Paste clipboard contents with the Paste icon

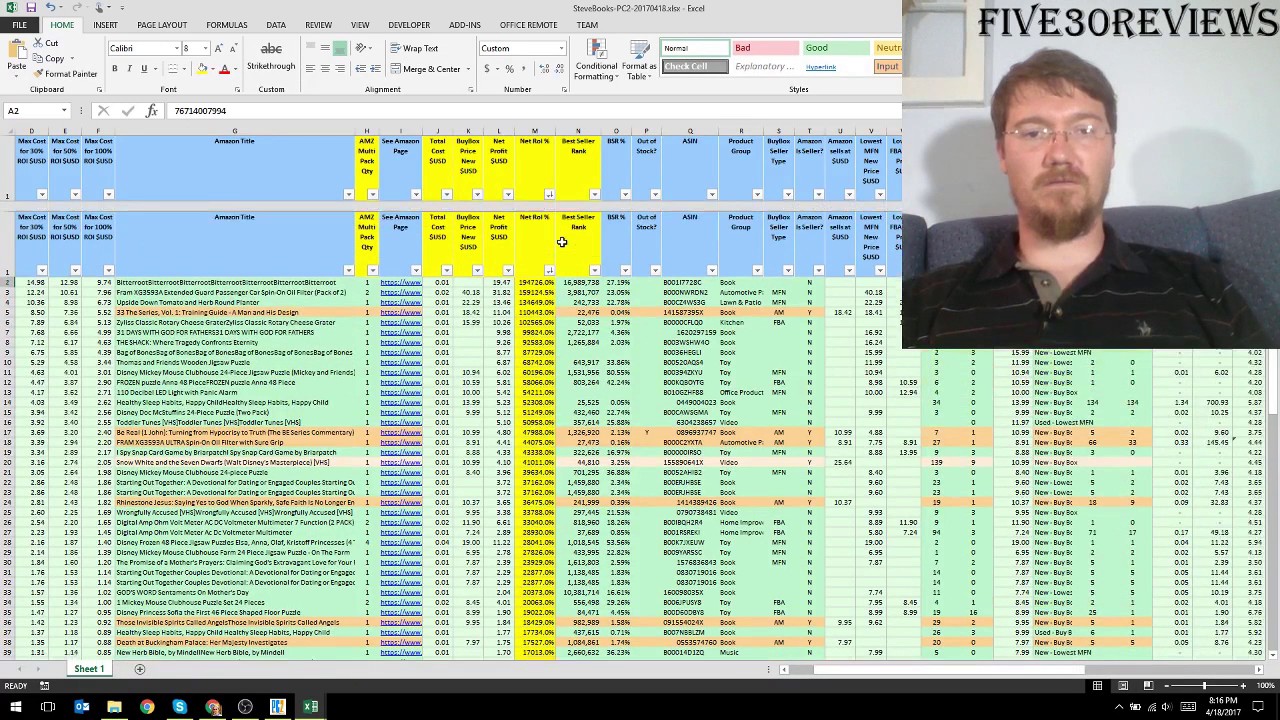click(16, 49)
